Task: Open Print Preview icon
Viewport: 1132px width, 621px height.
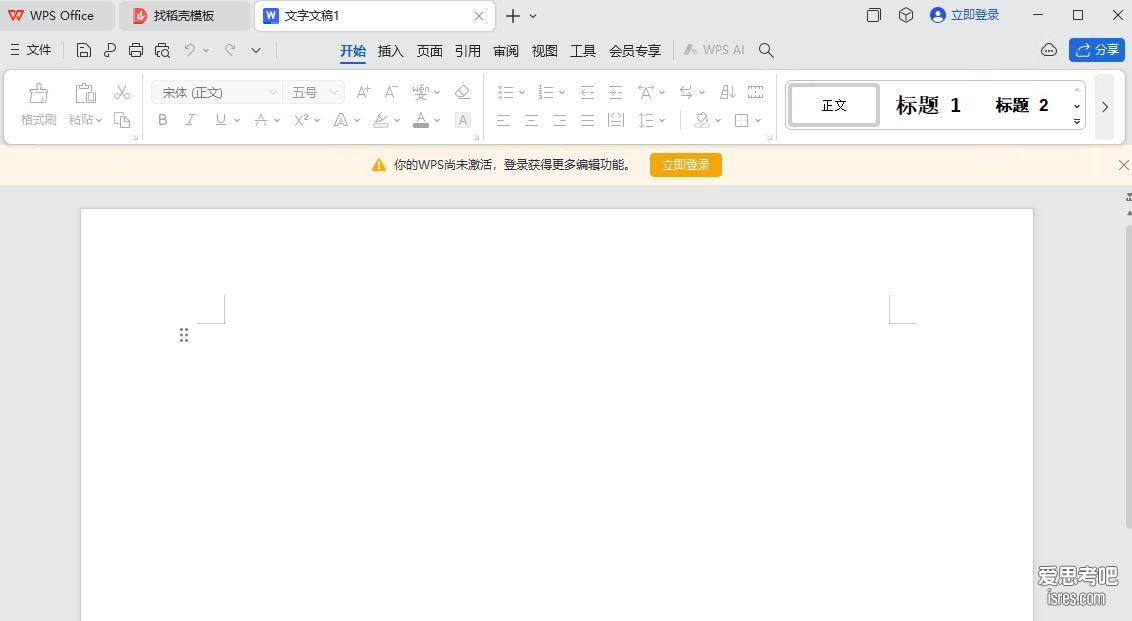Action: [x=162, y=50]
